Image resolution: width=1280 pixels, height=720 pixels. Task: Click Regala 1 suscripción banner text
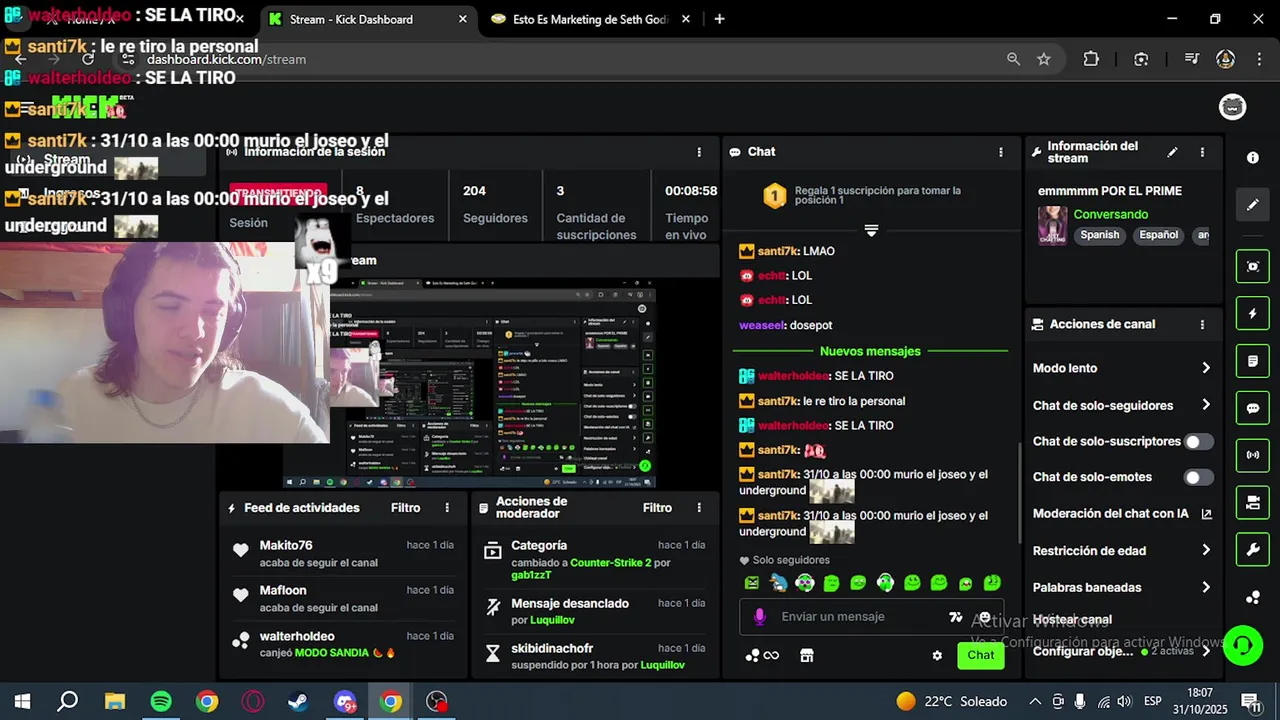coord(877,195)
